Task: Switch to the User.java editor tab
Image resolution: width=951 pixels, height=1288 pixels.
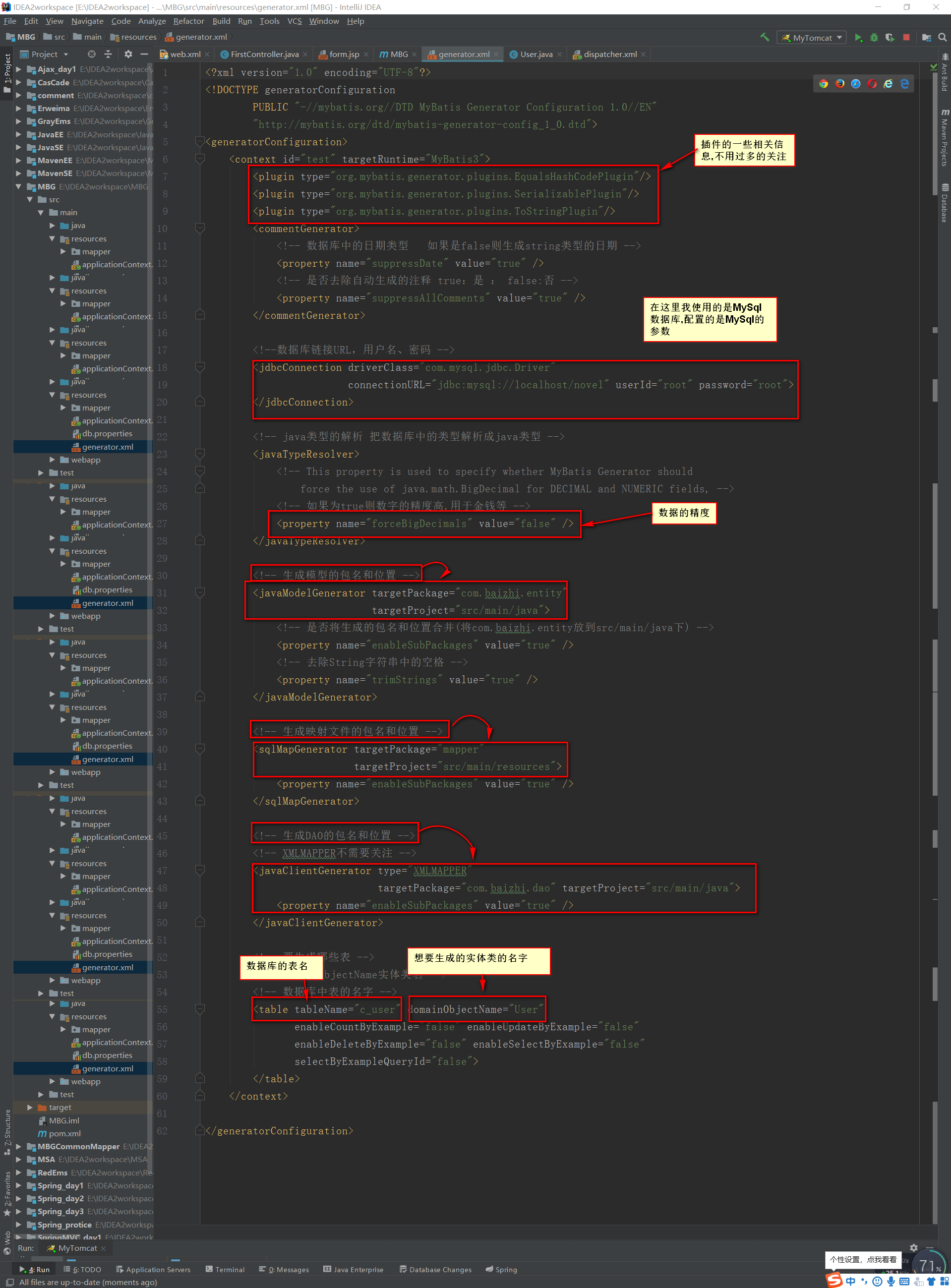Action: (x=536, y=54)
